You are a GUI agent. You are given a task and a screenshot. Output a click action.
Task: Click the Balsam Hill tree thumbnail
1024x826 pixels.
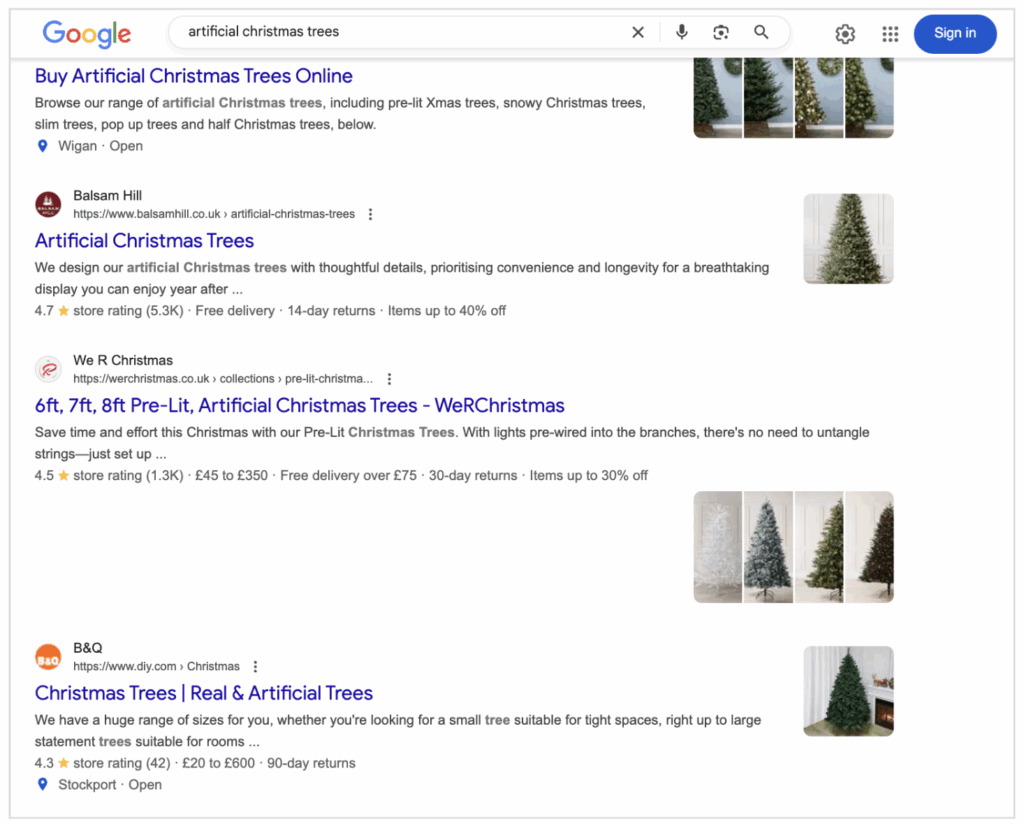pos(848,239)
